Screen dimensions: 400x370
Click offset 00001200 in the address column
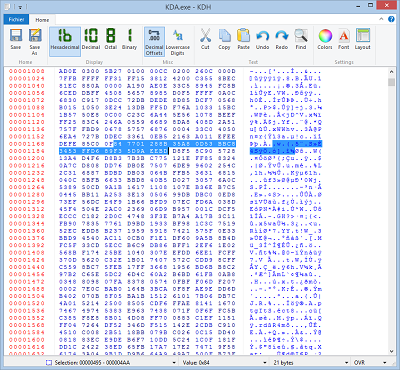(x=27, y=158)
